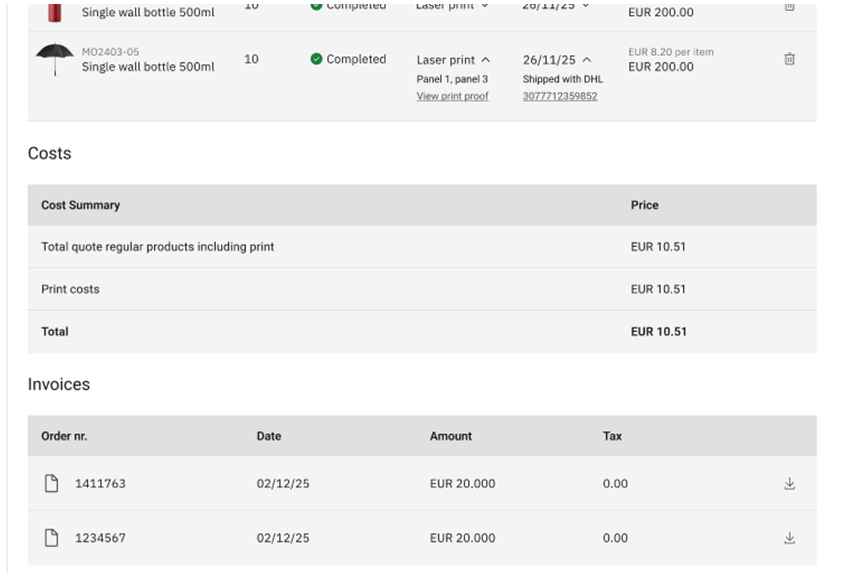Screen dimensions: 847x573
Task: Open the black umbrella product thumbnail
Action: [53, 60]
